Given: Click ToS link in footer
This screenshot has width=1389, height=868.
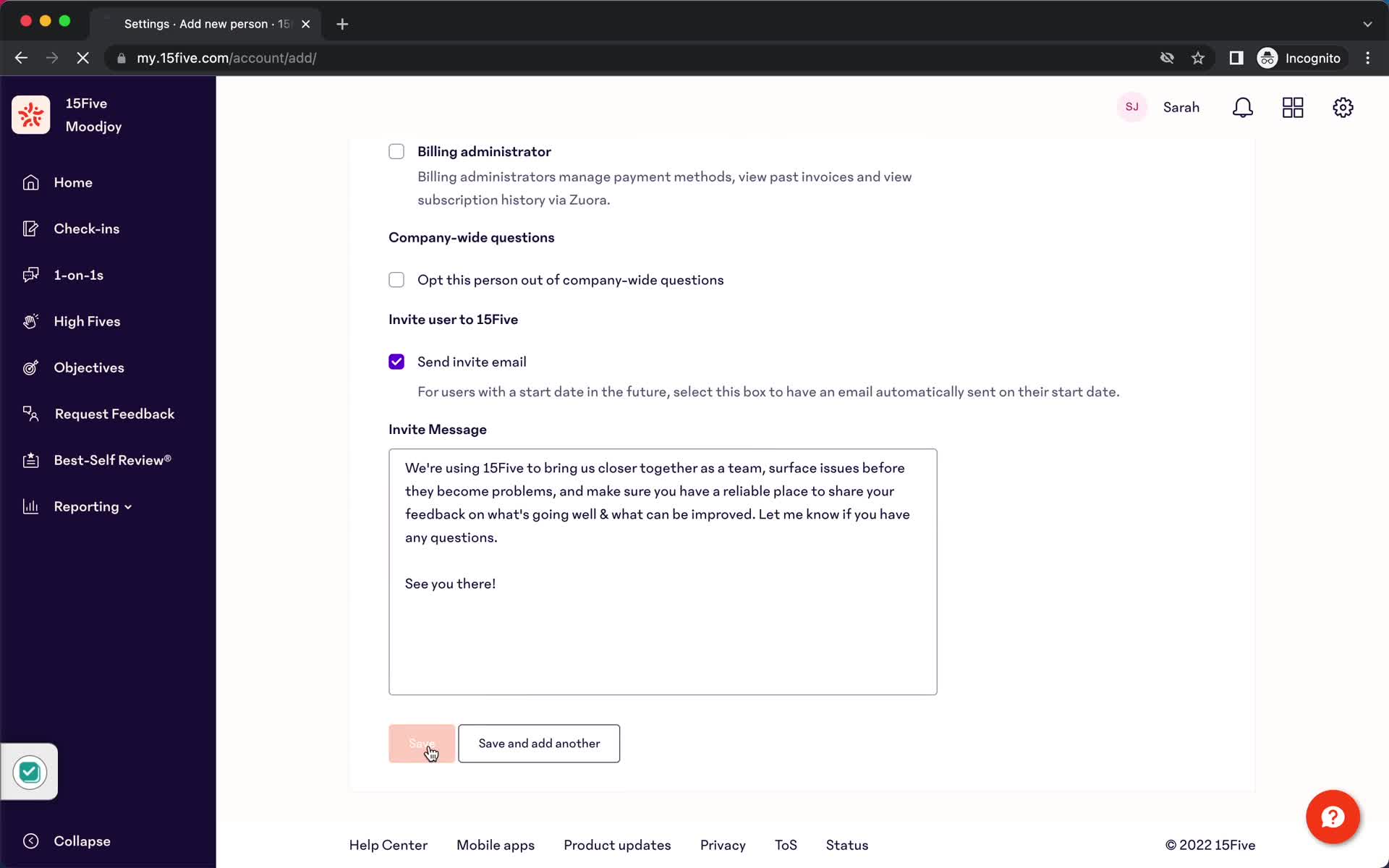Looking at the screenshot, I should tap(785, 845).
